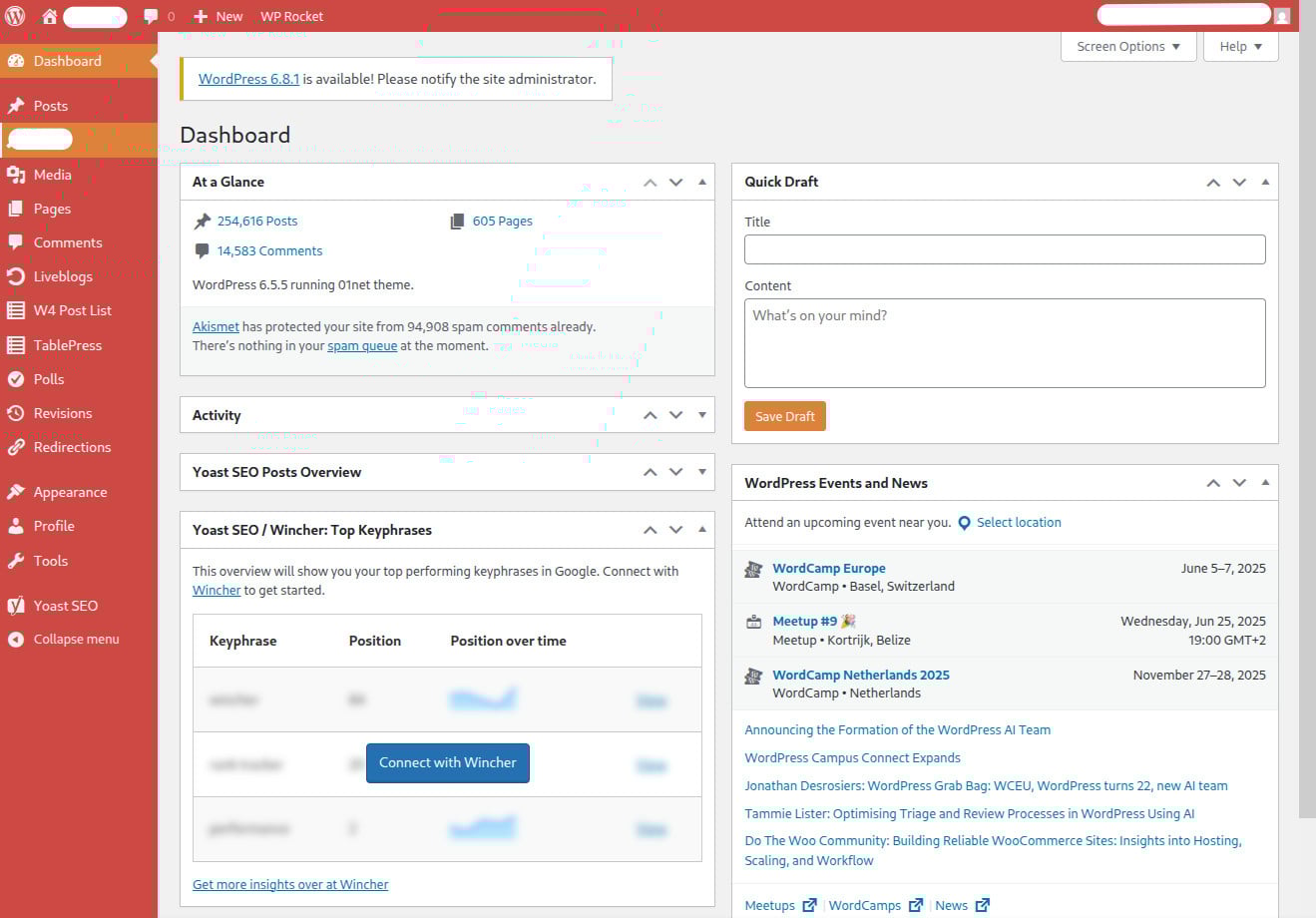Click the location pin icon near Select location
This screenshot has height=918, width=1316.
tap(964, 523)
